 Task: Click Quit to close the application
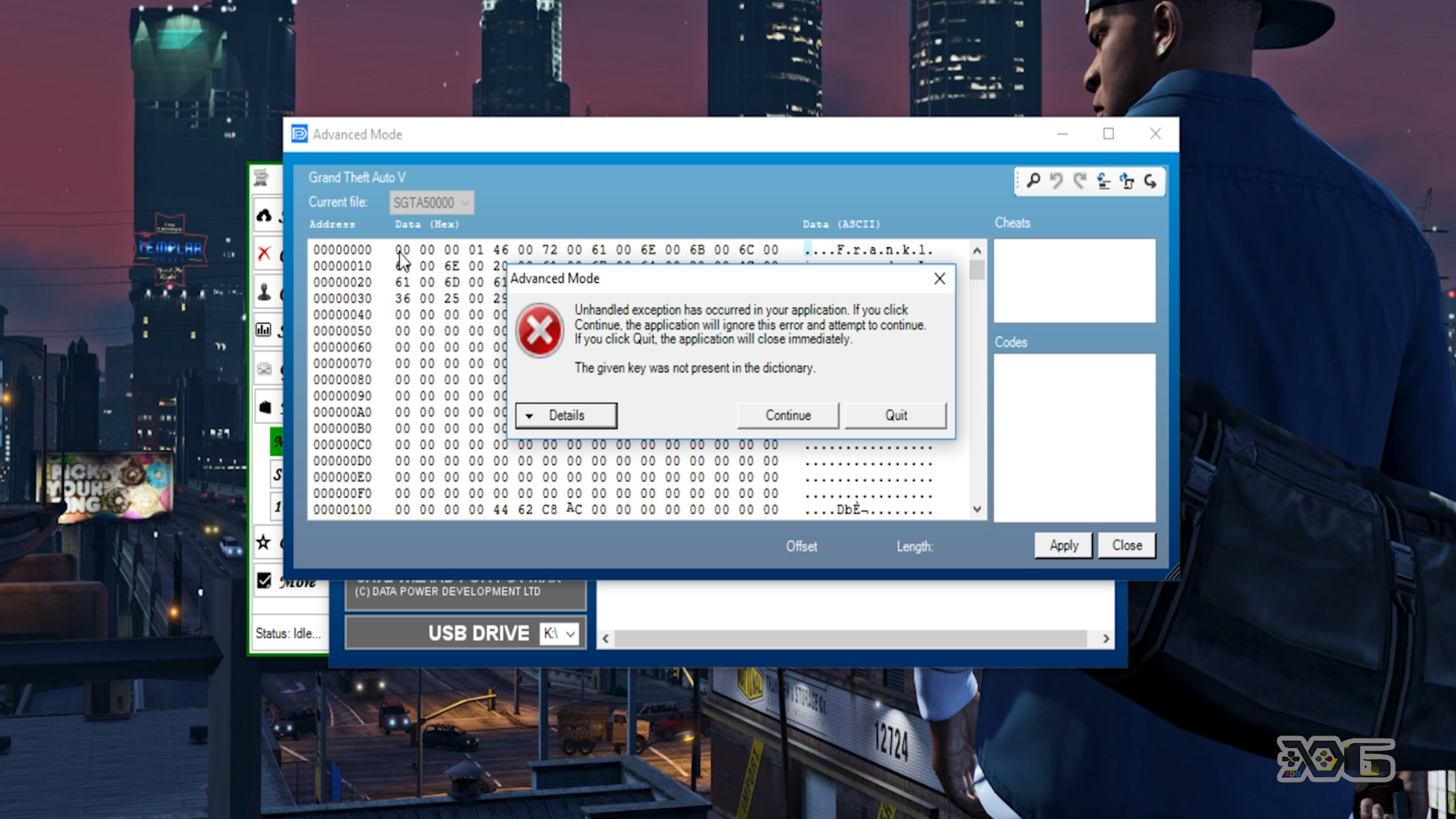[x=895, y=415]
